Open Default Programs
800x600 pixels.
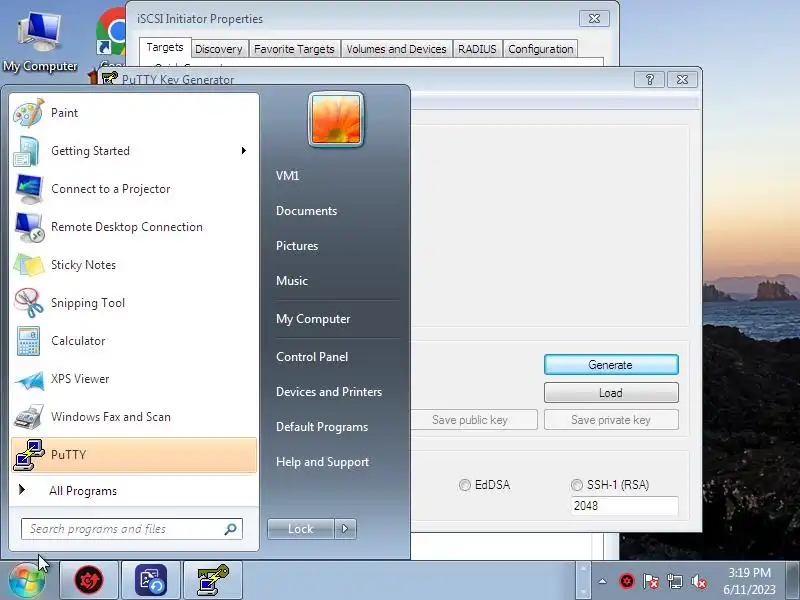(x=321, y=427)
